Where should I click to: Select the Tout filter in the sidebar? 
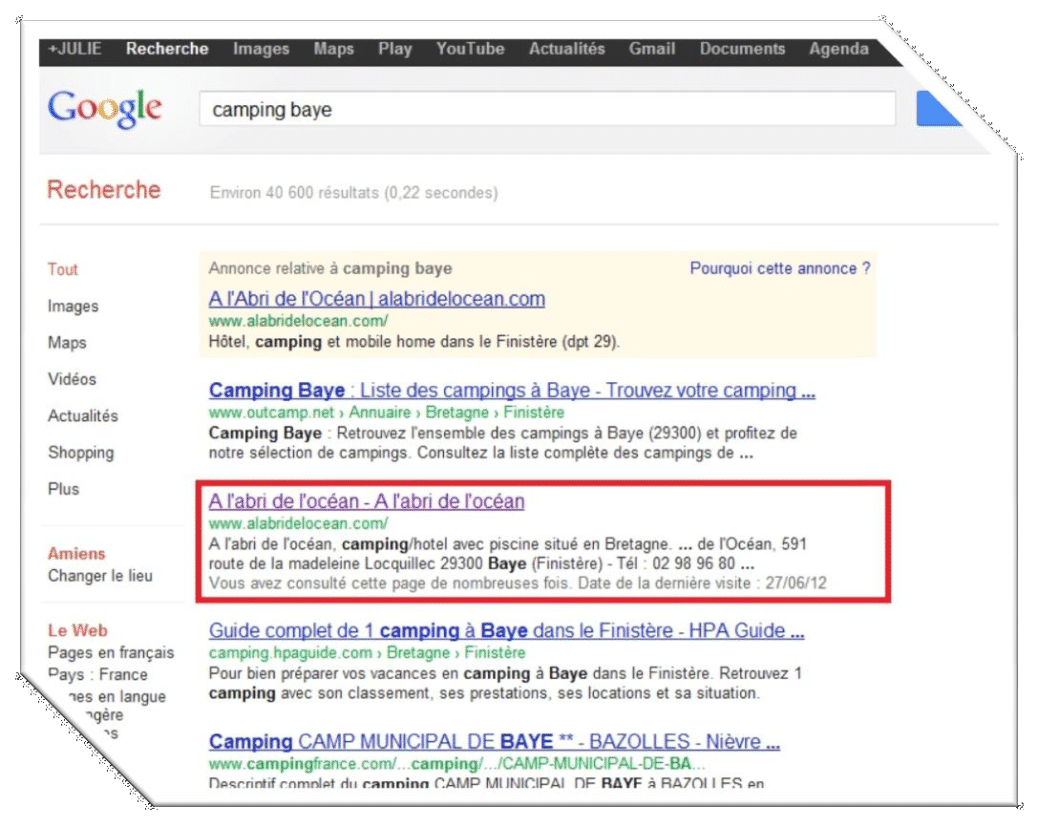click(62, 269)
